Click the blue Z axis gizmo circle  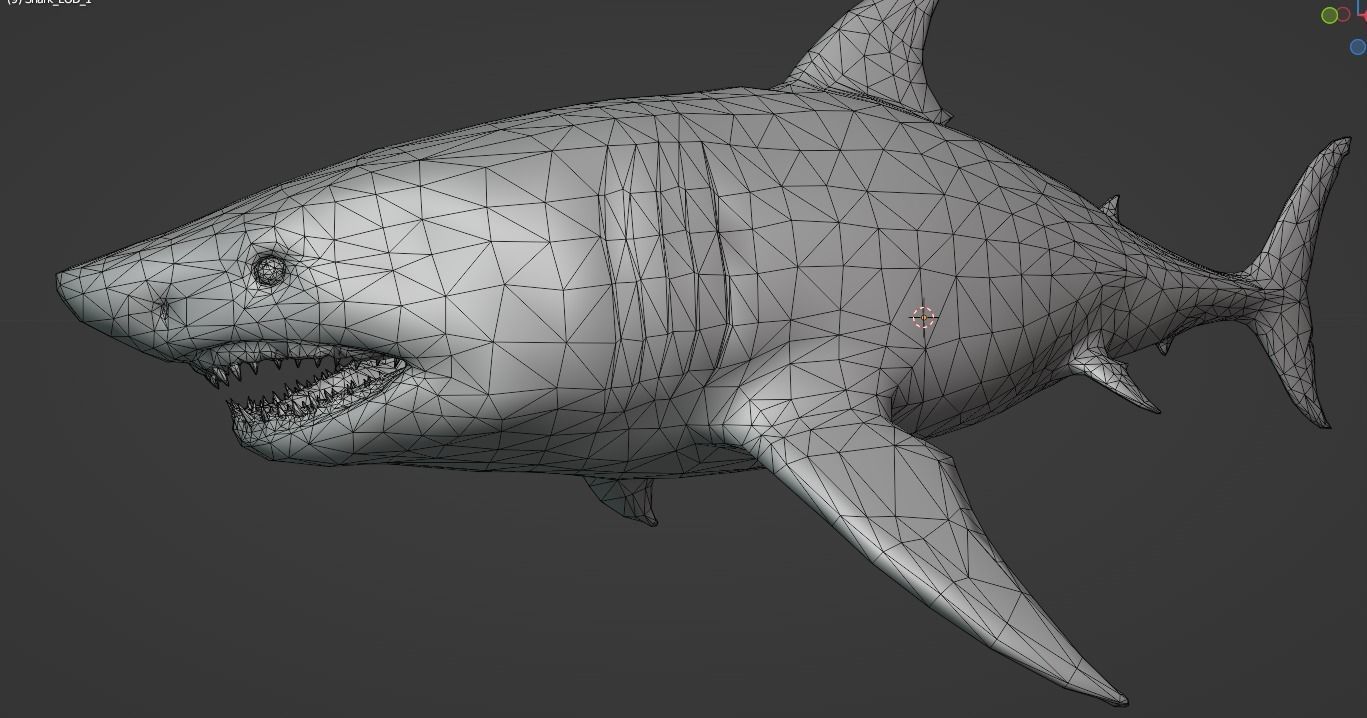1358,47
